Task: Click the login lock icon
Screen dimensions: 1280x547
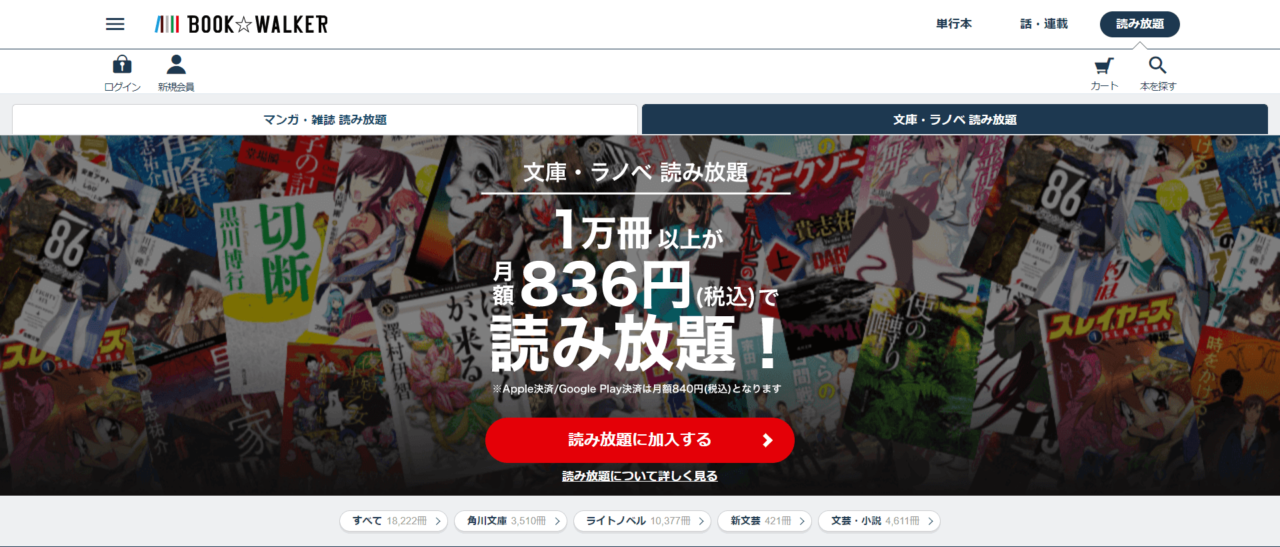Action: click(122, 66)
